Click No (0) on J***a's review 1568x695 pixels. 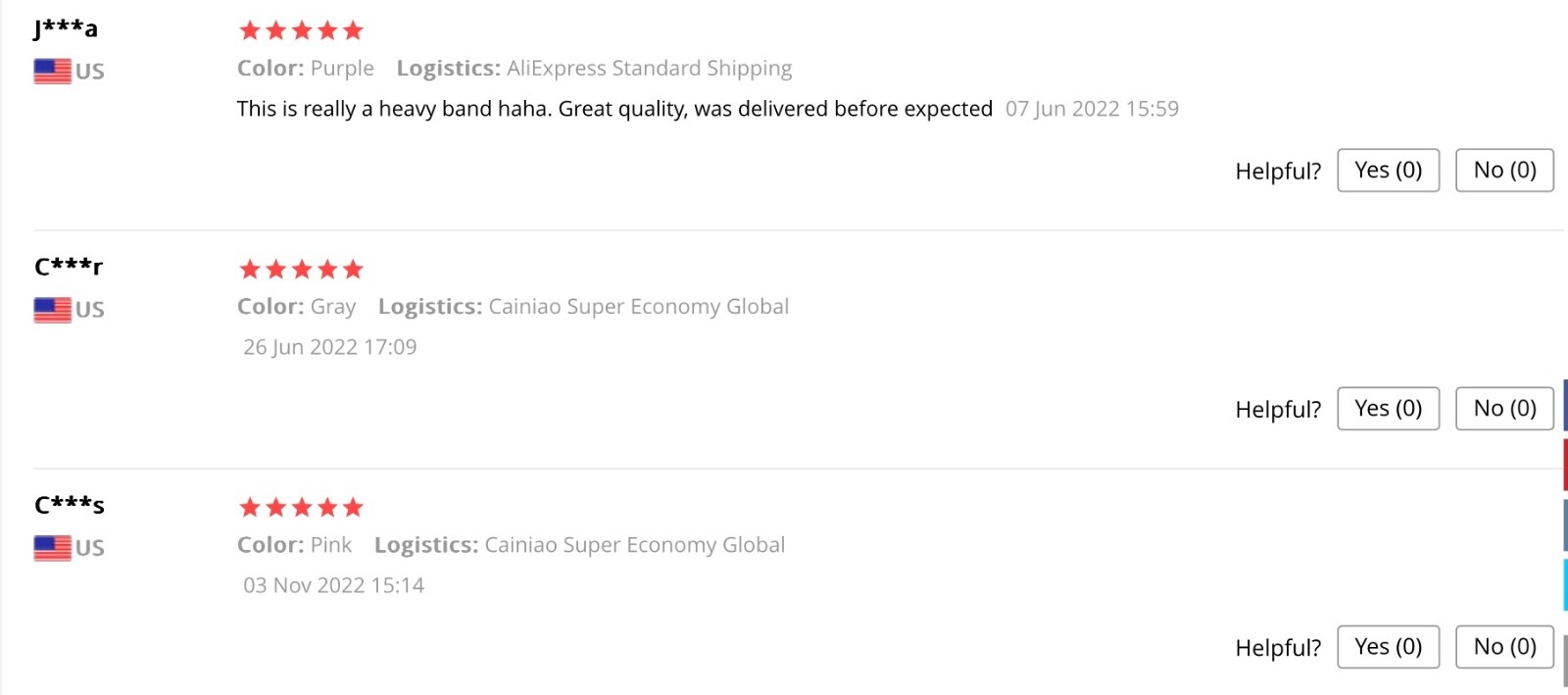point(1504,170)
